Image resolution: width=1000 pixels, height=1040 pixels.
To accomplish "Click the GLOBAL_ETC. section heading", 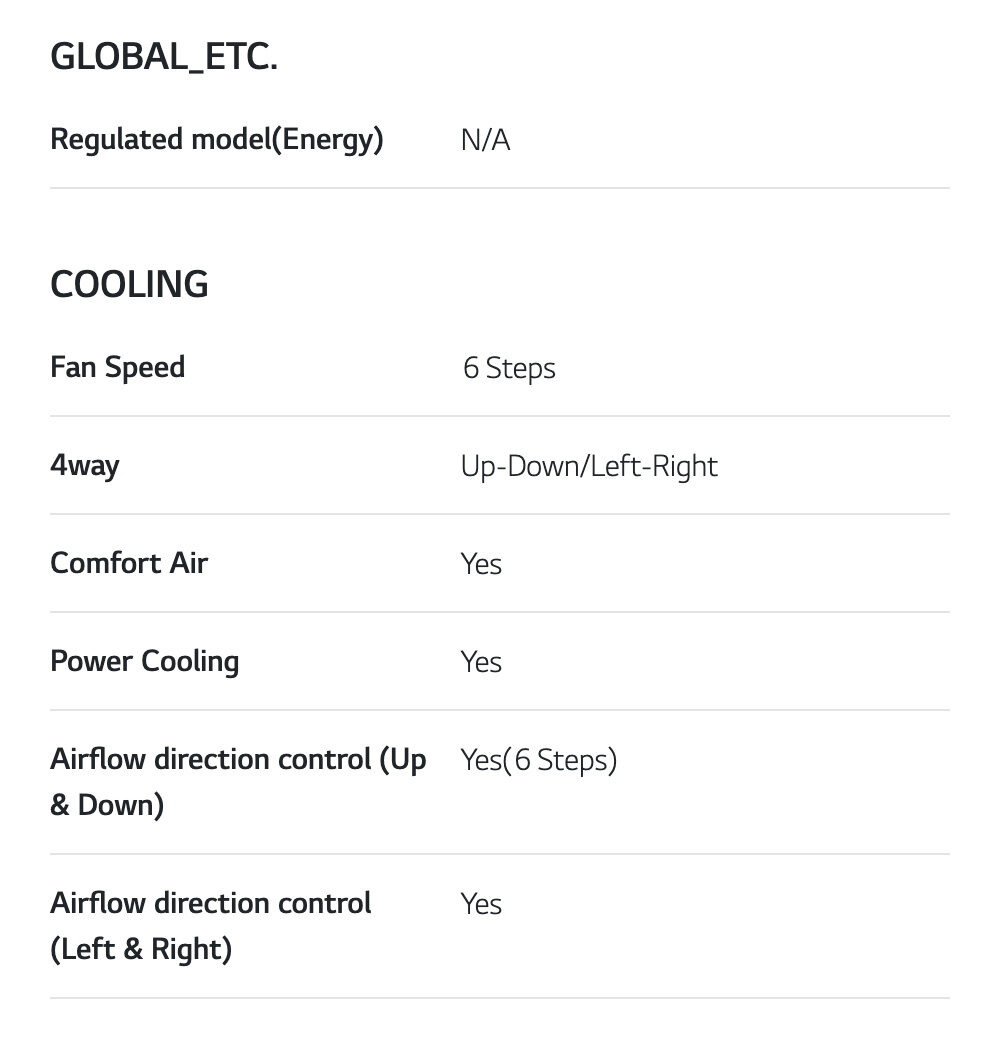I will point(163,59).
